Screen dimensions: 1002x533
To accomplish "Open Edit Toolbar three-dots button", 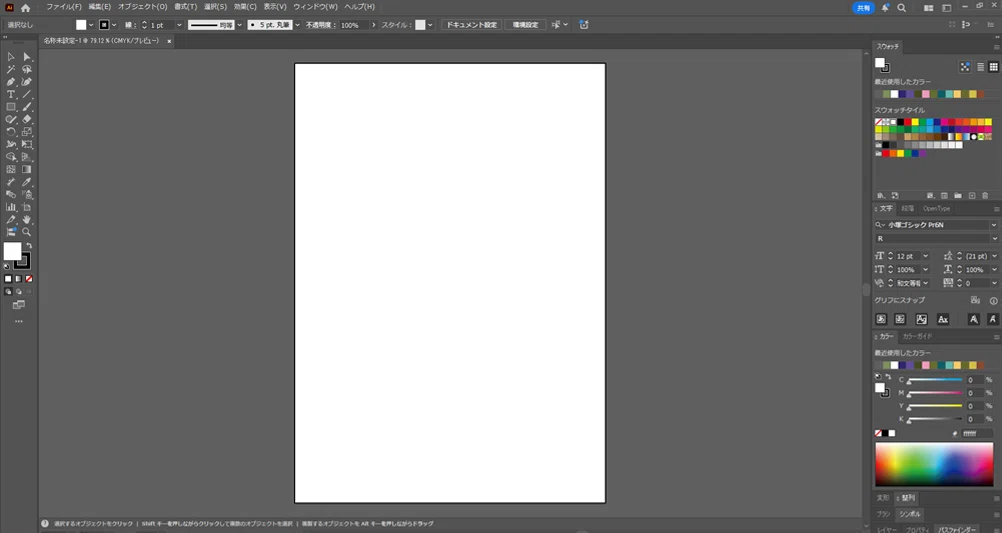I will 19,321.
